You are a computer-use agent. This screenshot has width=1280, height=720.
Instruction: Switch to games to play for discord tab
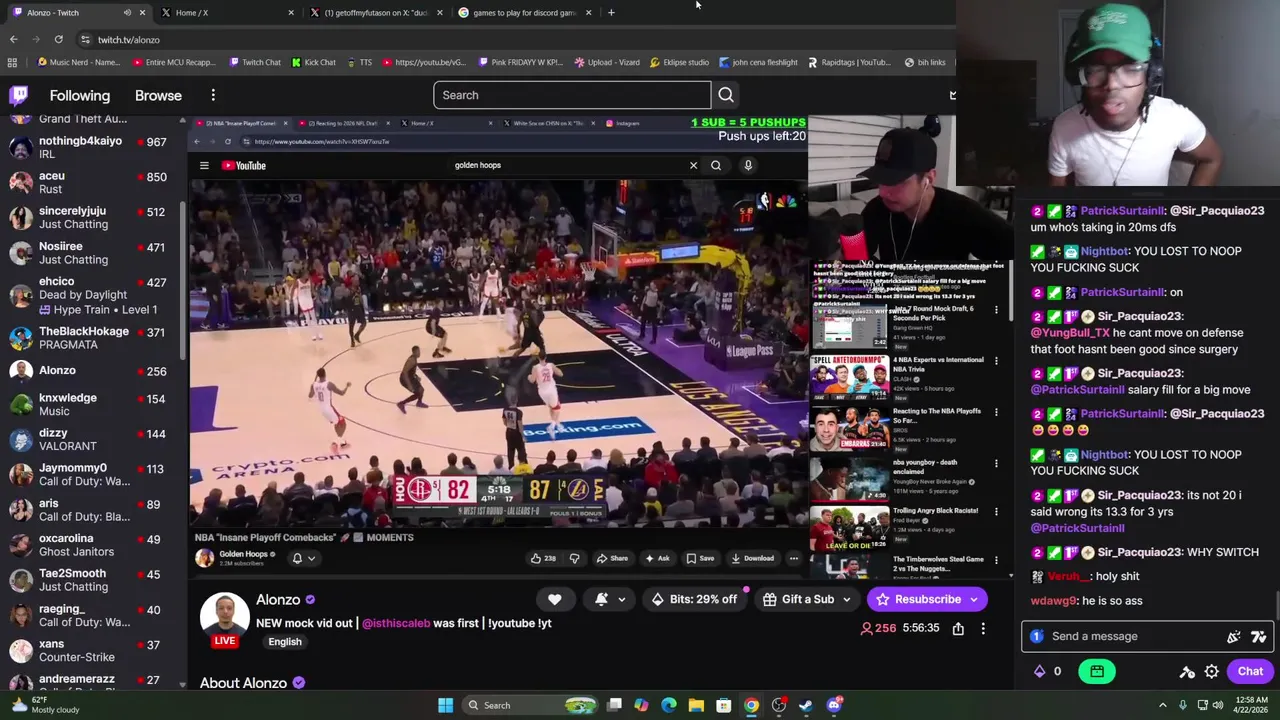[x=524, y=13]
